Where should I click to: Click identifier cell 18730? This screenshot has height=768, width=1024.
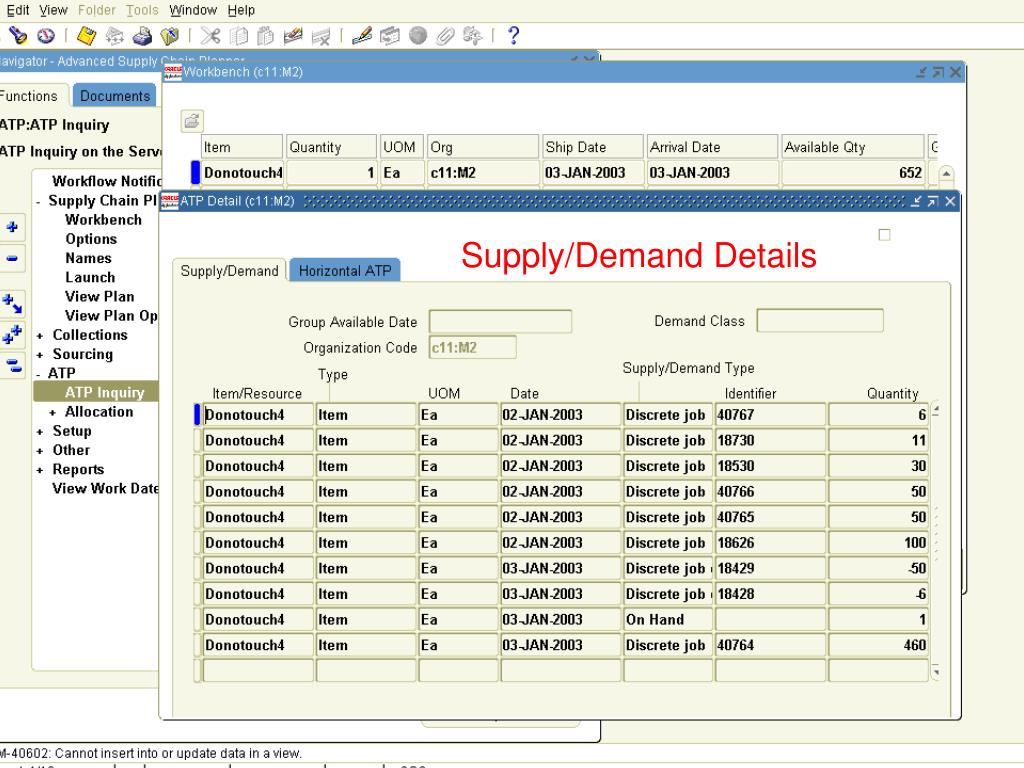771,440
